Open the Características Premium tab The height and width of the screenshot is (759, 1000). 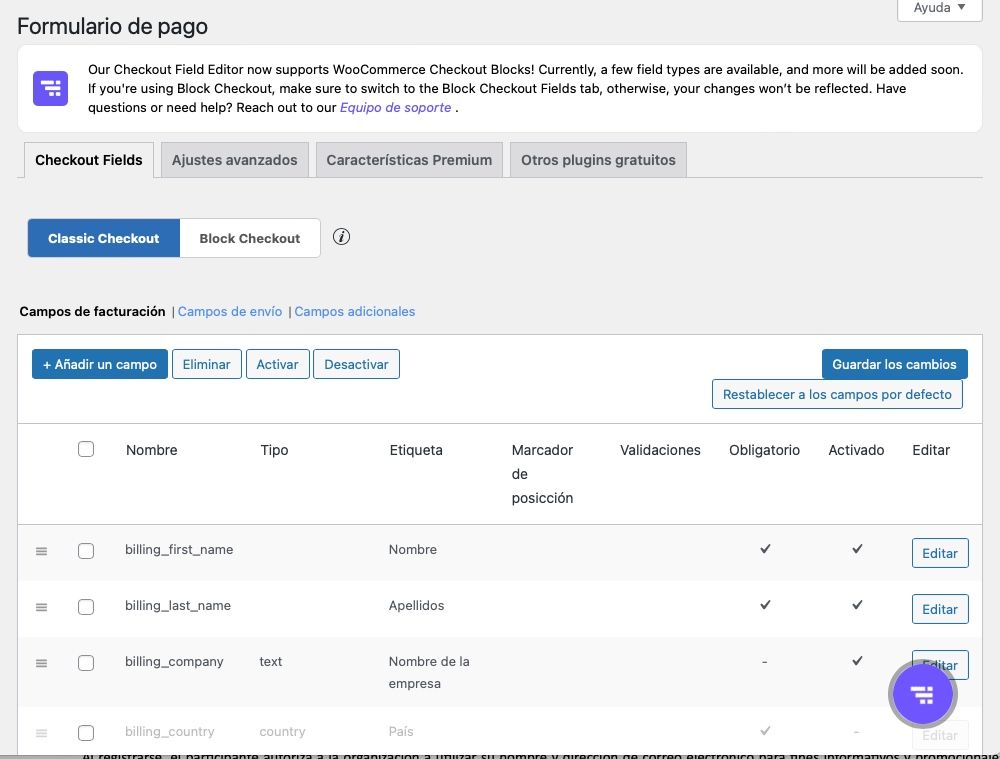point(409,160)
